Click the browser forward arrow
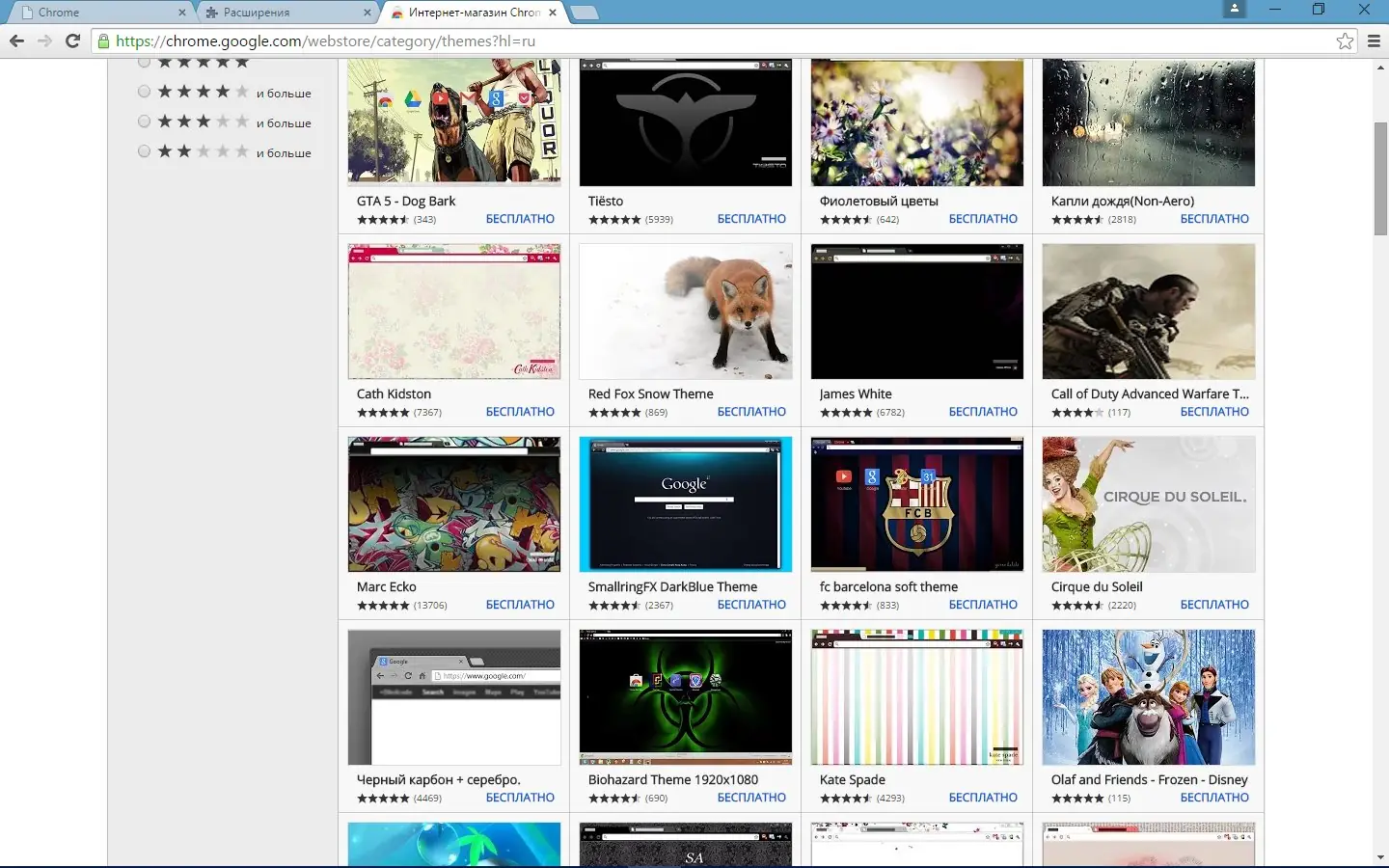Screen dimensions: 1389x868 coord(44,41)
